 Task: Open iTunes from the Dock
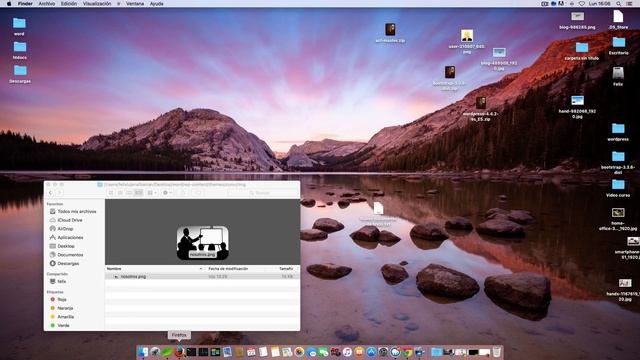tap(347, 352)
